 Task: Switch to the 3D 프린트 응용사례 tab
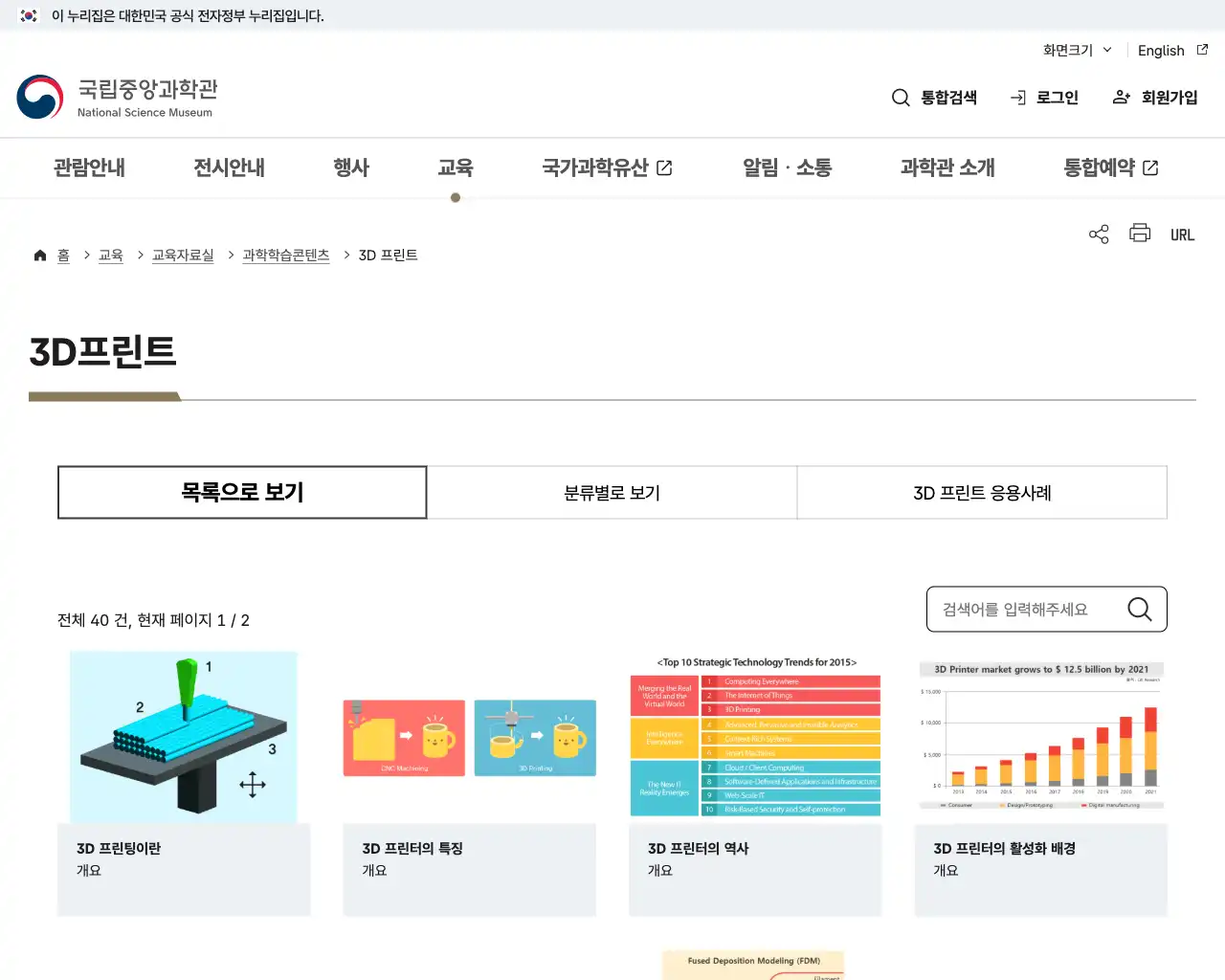click(x=982, y=492)
